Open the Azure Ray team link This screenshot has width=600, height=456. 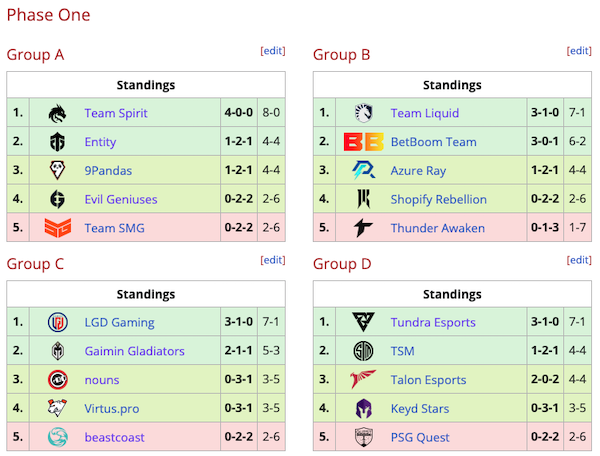click(418, 171)
